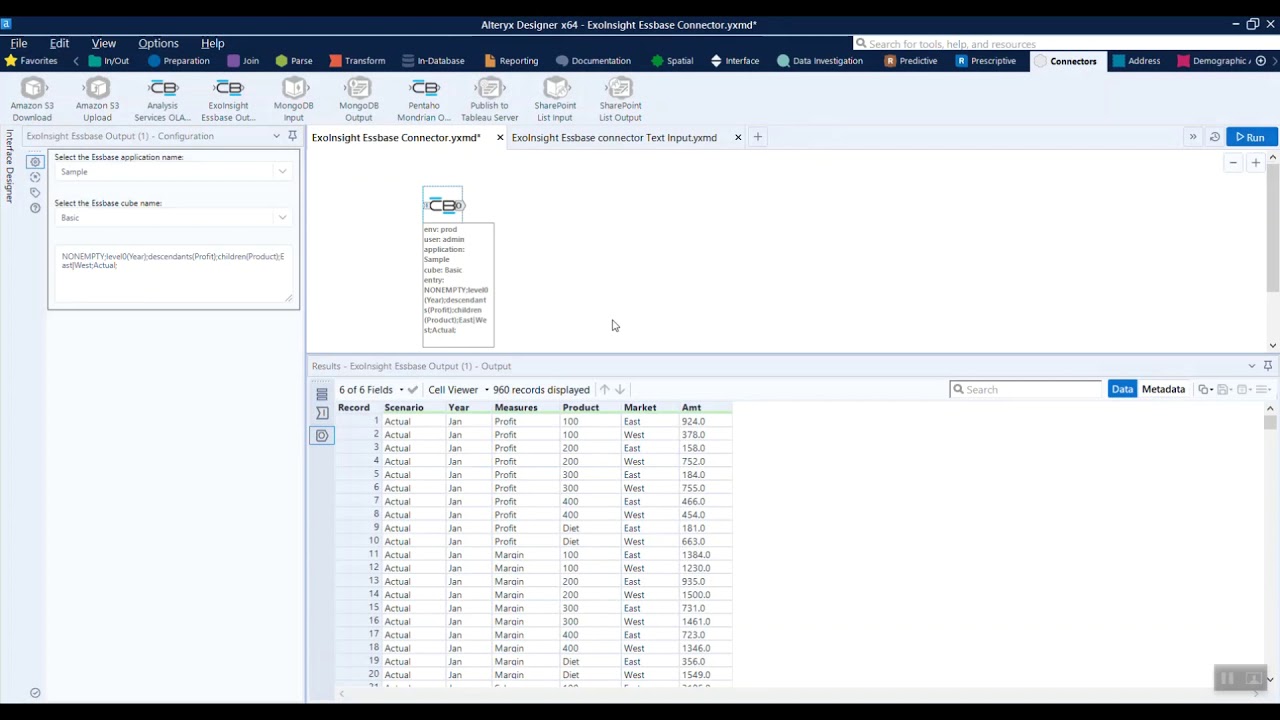The image size is (1280, 720).
Task: Open the copy results dropdown icon
Action: [x=1206, y=390]
